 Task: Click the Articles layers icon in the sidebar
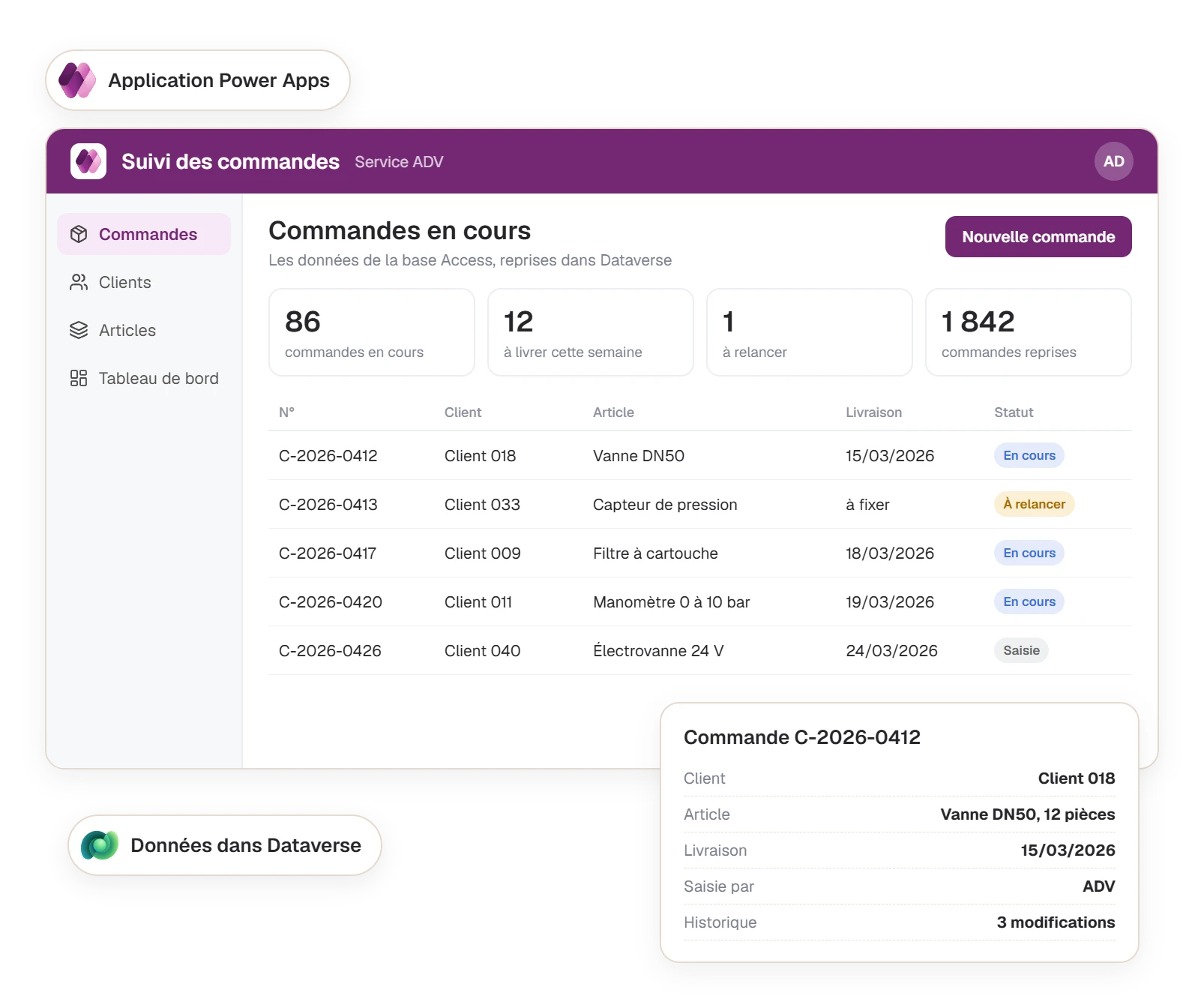point(79,331)
